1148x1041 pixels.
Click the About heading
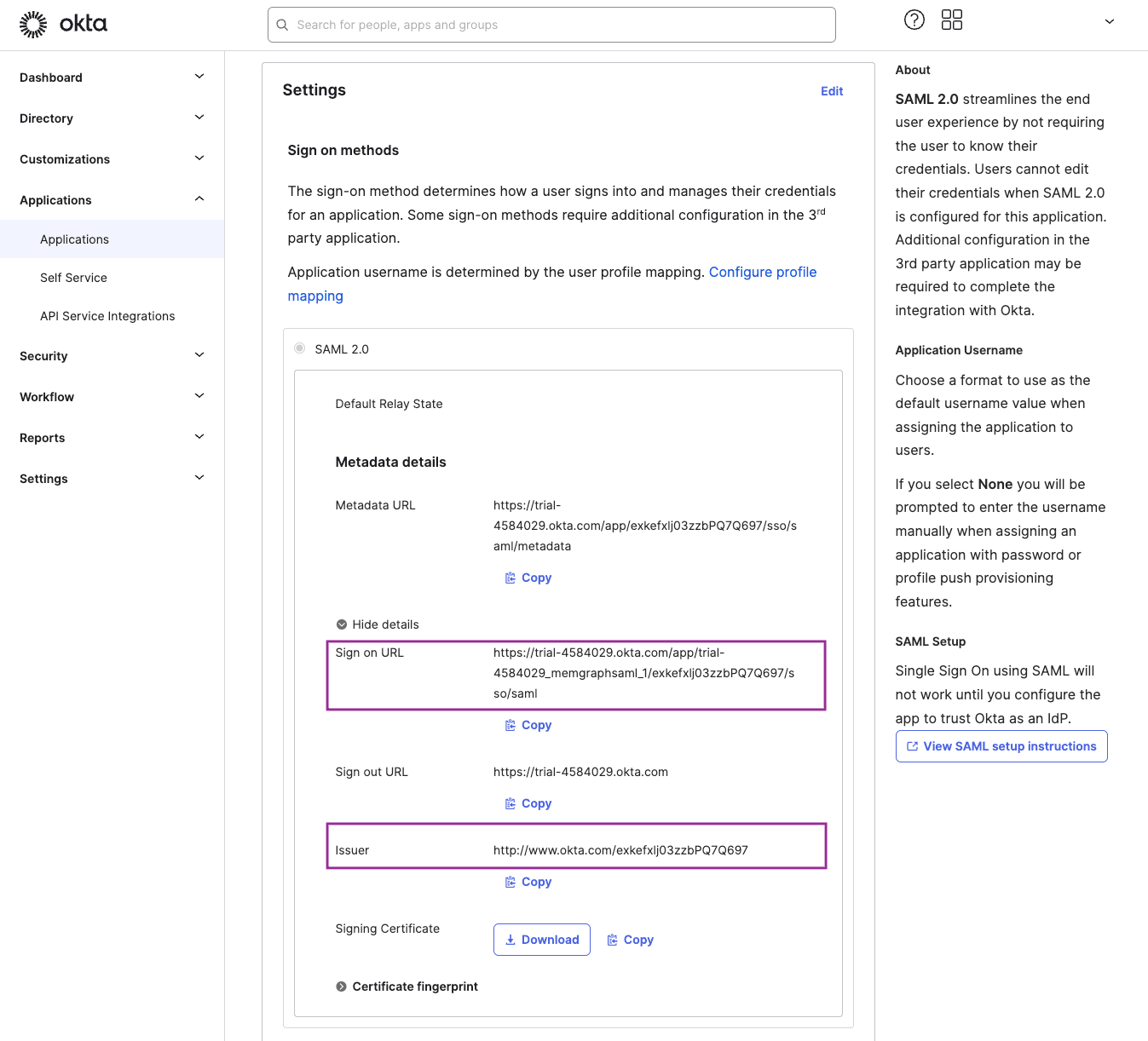point(913,70)
